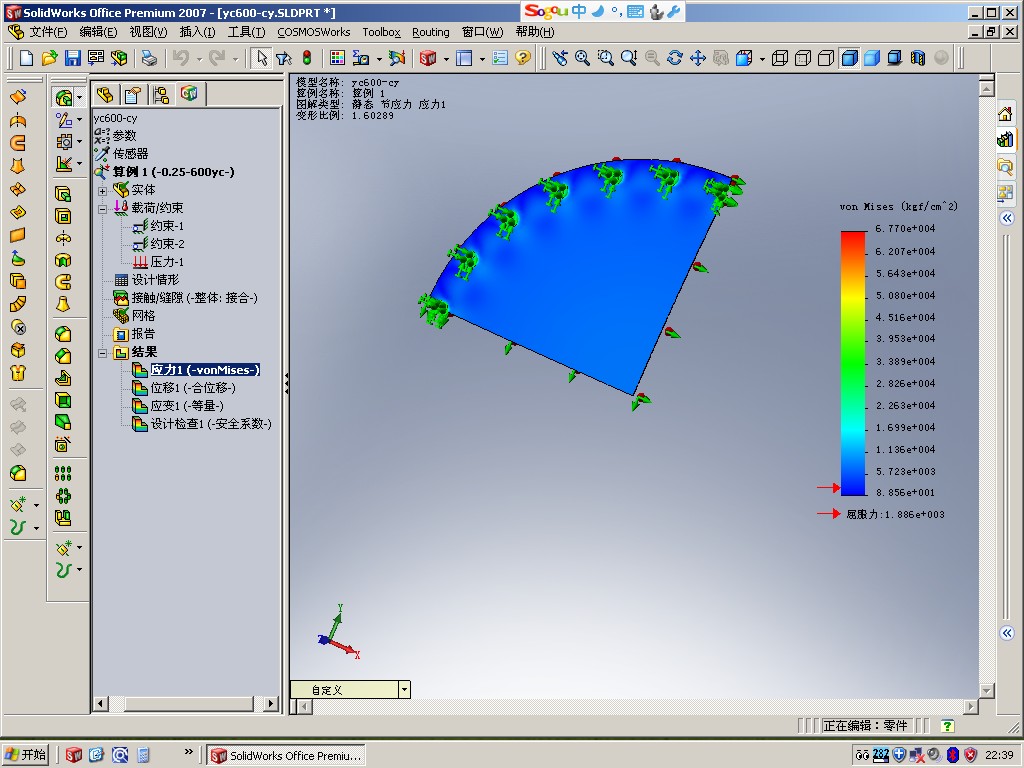Click the Zoom to Area icon

(606, 58)
